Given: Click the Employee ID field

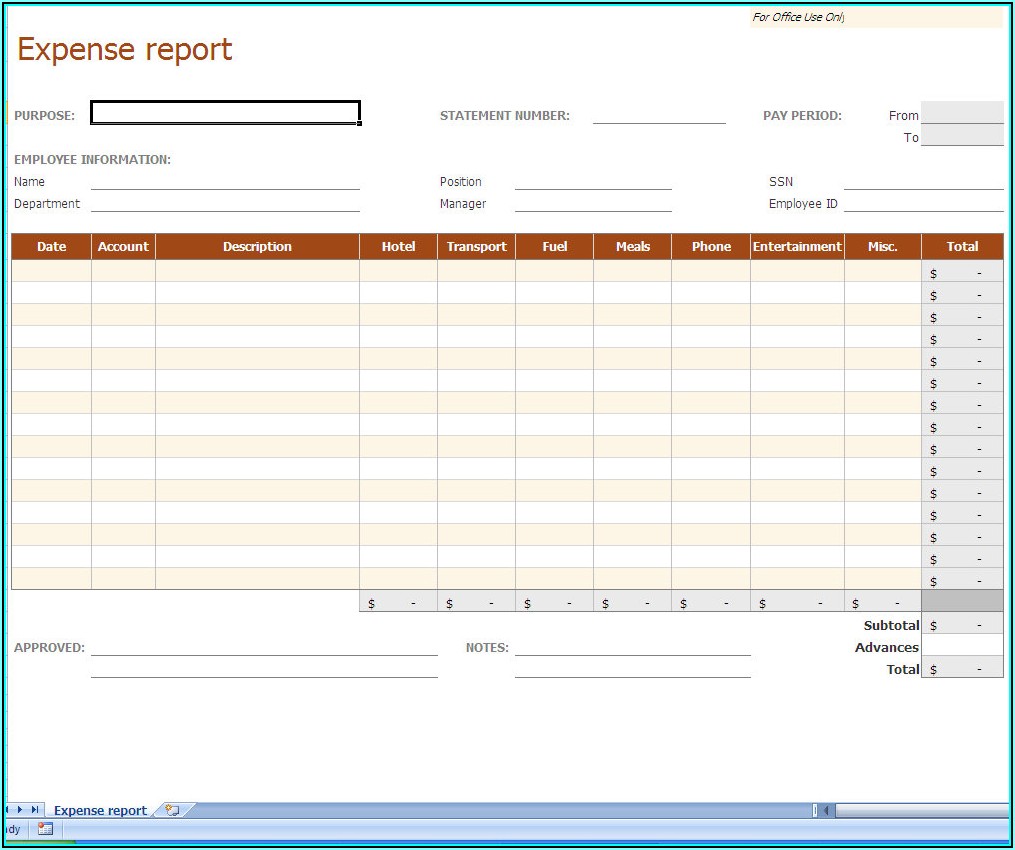Looking at the screenshot, I should pyautogui.click(x=923, y=203).
